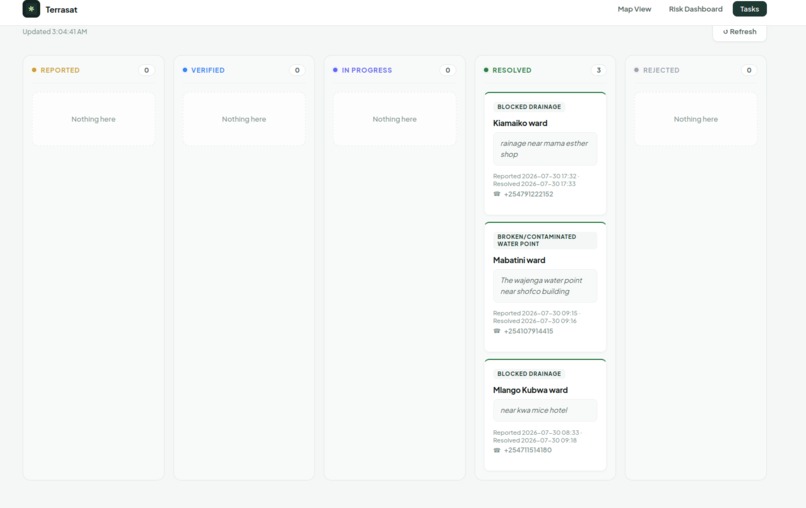
Task: Click the Reported column's empty 'Nothing here' placeholder
Action: point(94,119)
